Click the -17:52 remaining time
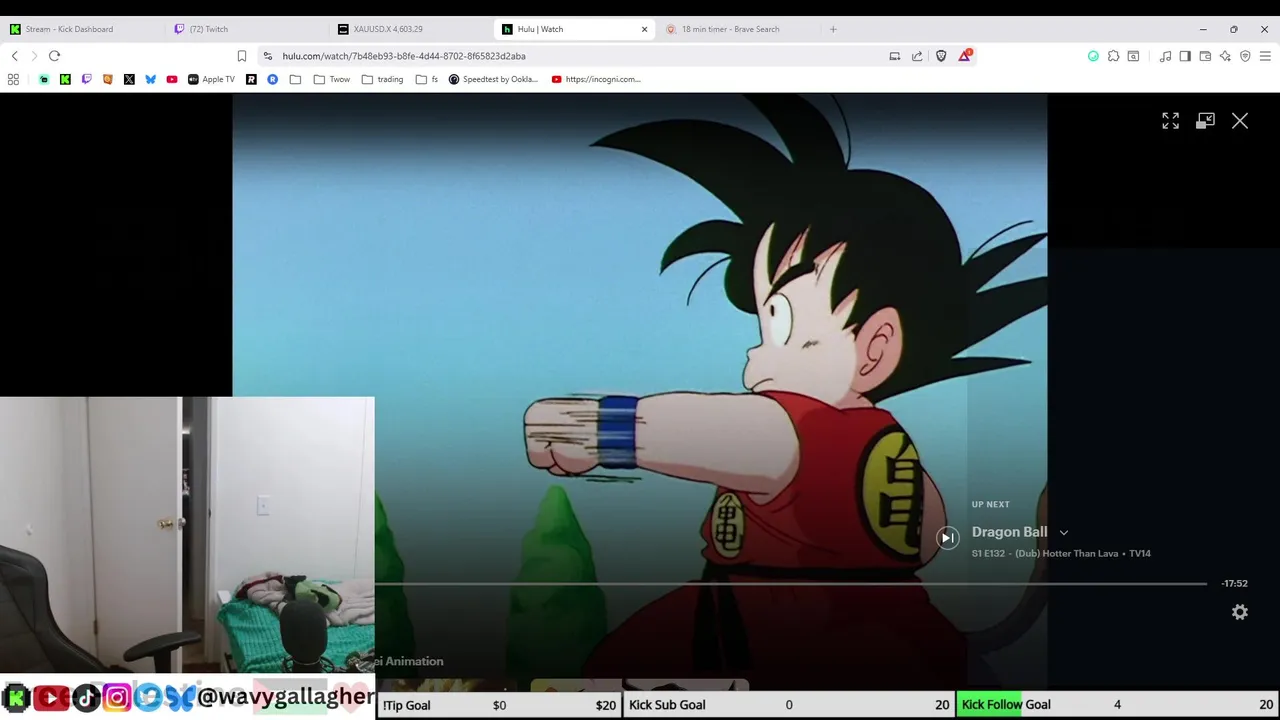 click(1234, 583)
